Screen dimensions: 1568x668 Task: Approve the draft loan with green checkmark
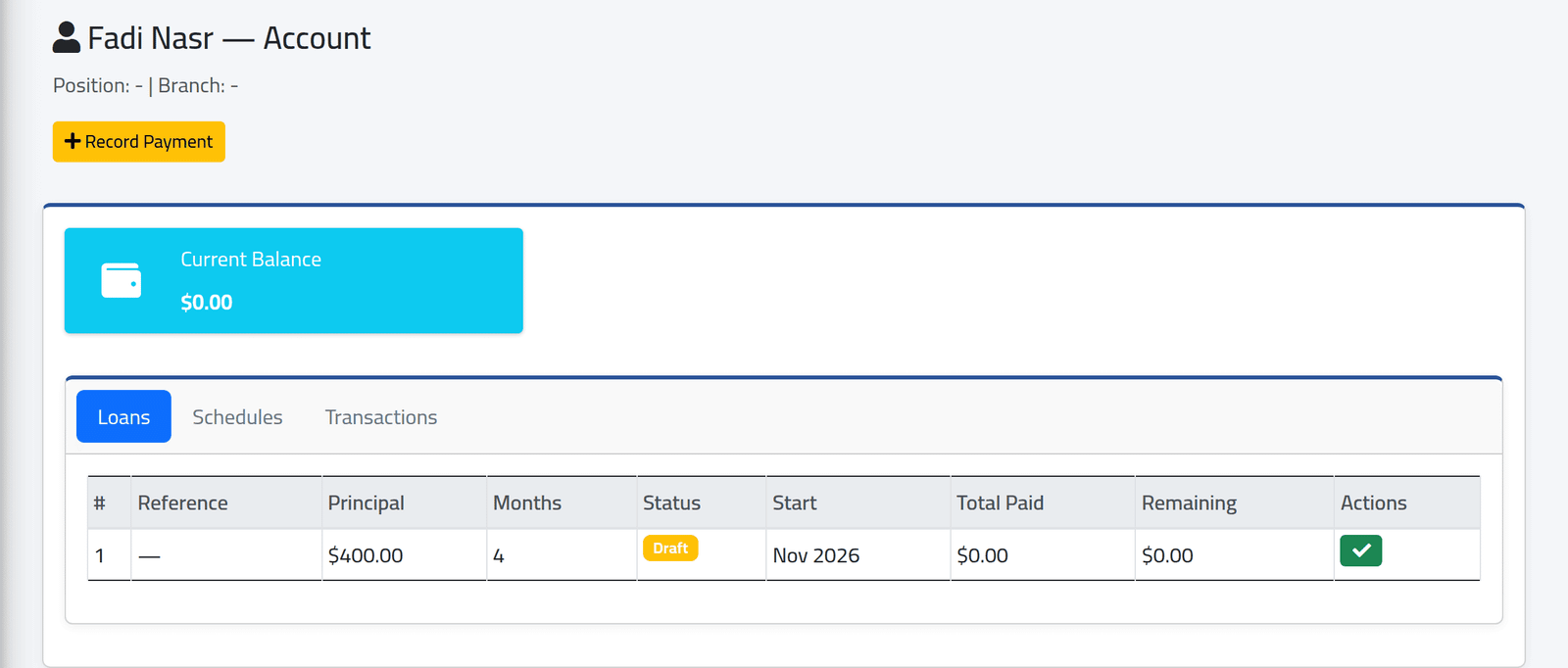click(x=1360, y=550)
